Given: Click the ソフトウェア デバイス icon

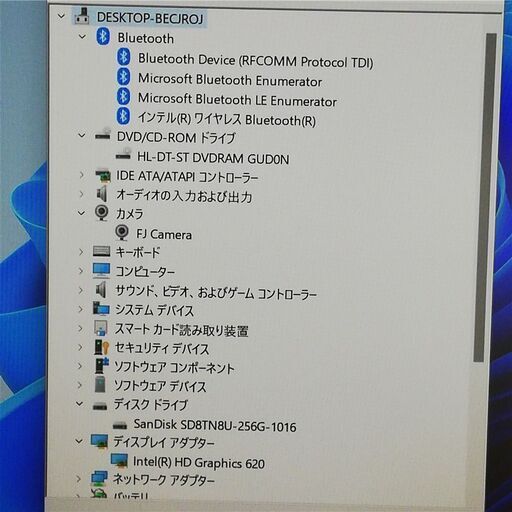Looking at the screenshot, I should [x=100, y=384].
